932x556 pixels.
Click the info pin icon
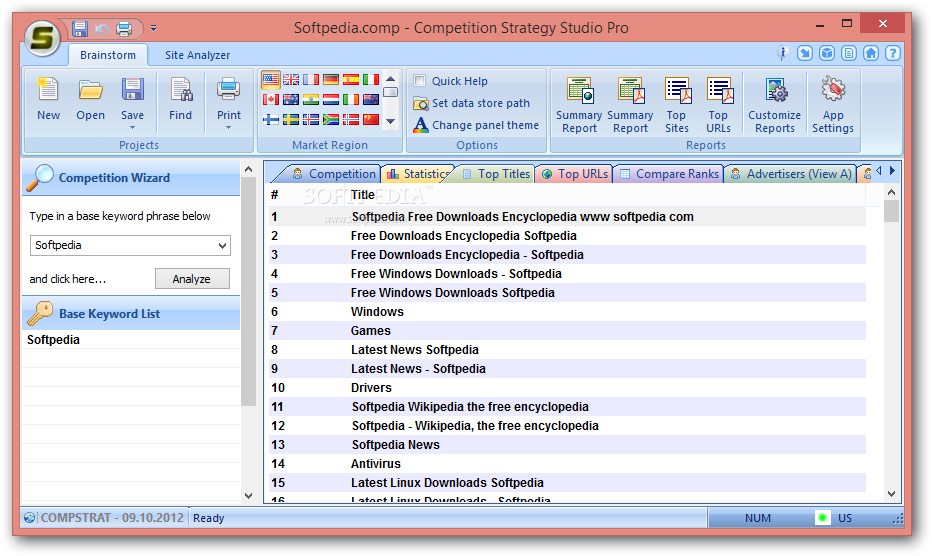[783, 54]
